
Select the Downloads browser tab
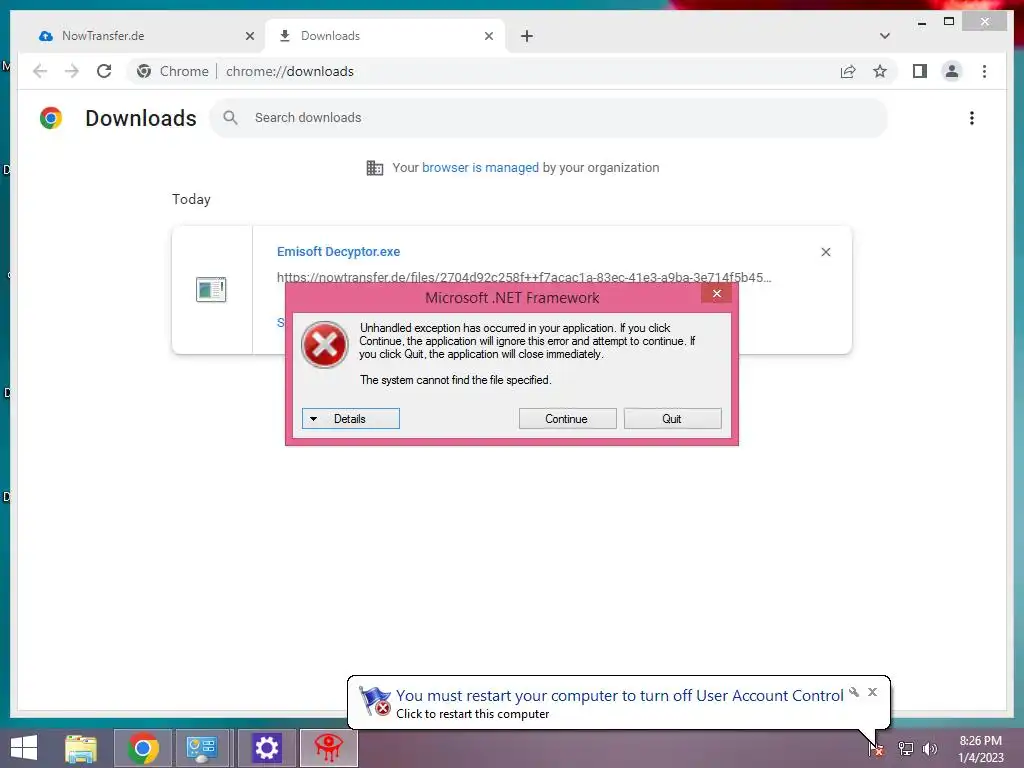click(x=385, y=36)
